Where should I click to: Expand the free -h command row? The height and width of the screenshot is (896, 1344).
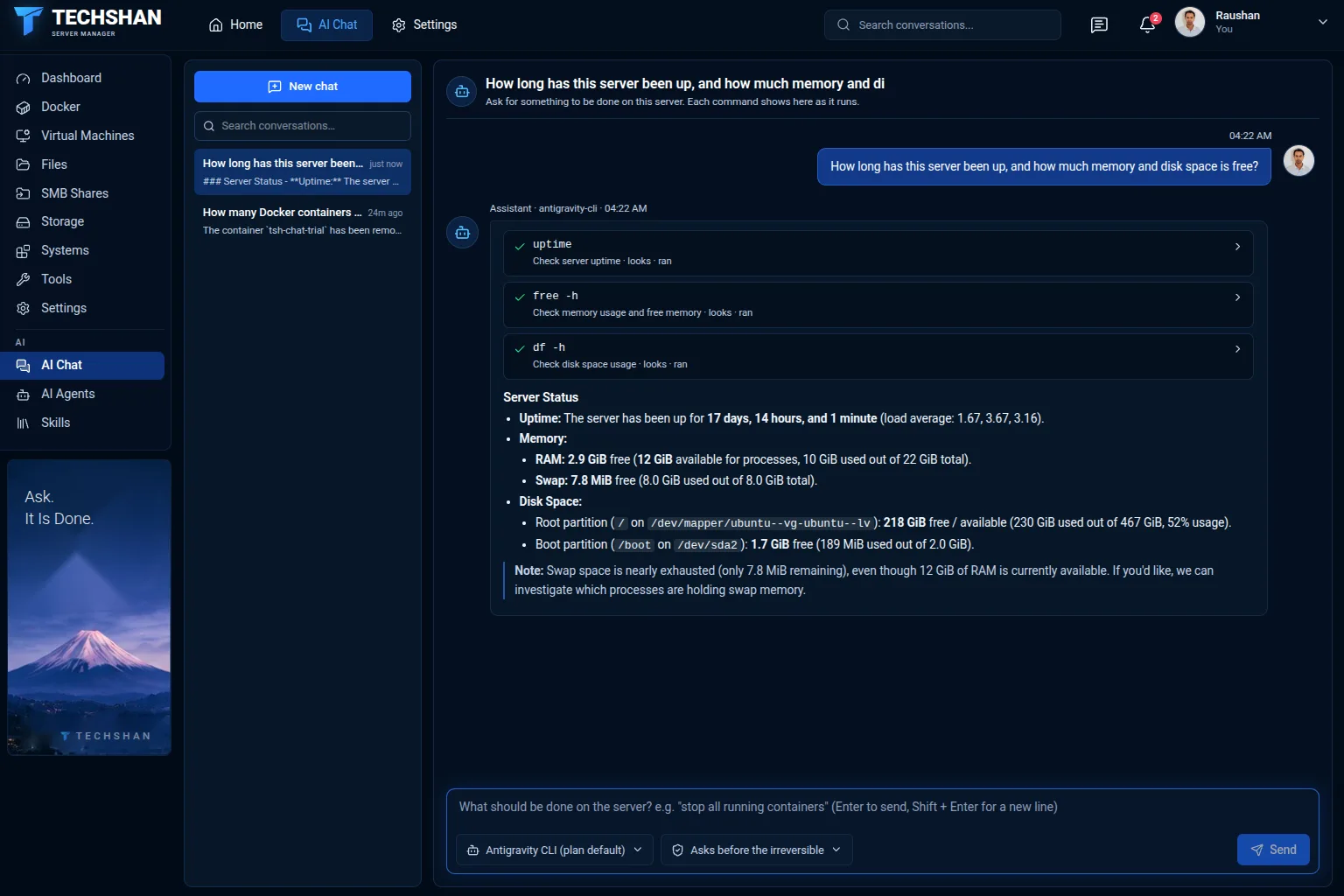tap(878, 304)
